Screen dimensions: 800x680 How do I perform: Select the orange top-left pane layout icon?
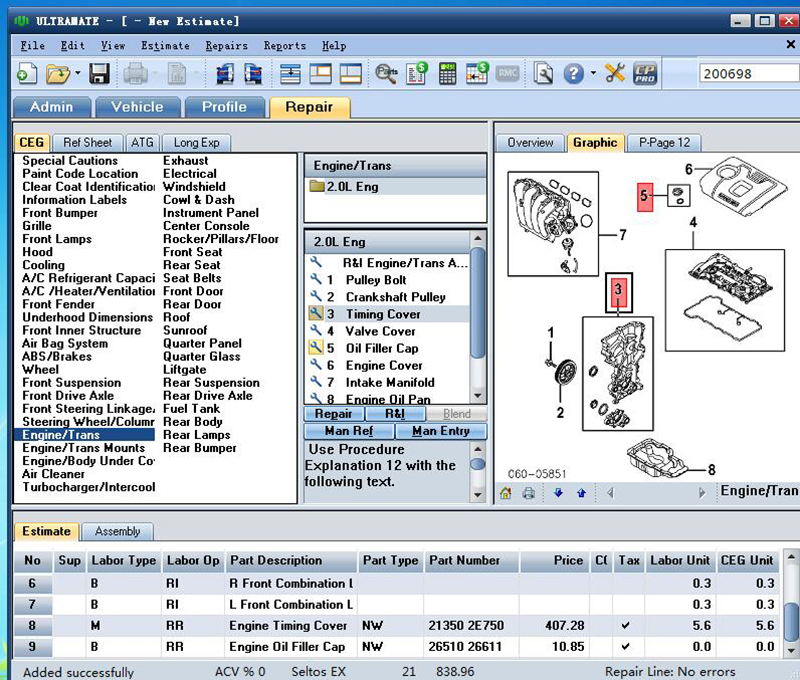pyautogui.click(x=320, y=74)
